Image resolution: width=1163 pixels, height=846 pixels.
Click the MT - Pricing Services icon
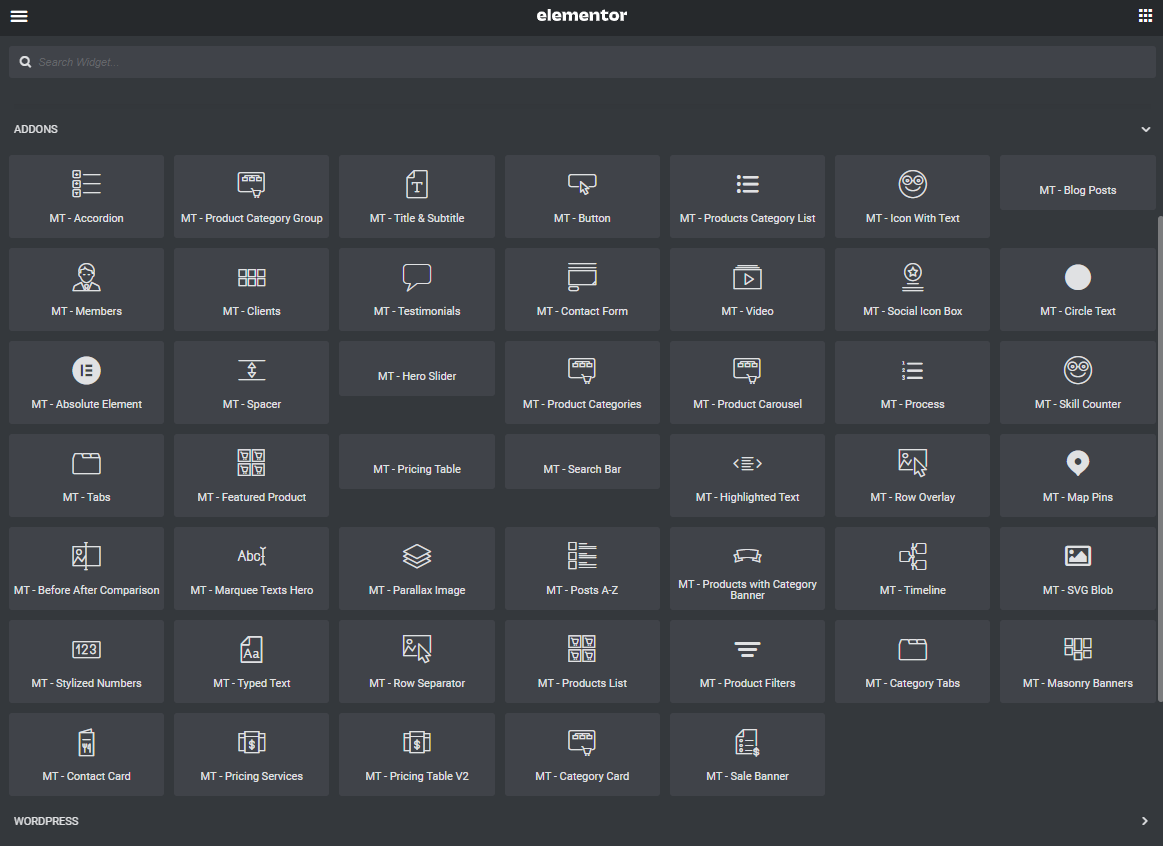[x=251, y=742]
